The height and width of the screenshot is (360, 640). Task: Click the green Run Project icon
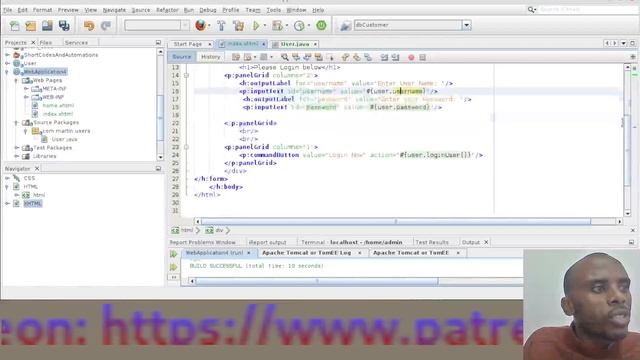click(256, 26)
